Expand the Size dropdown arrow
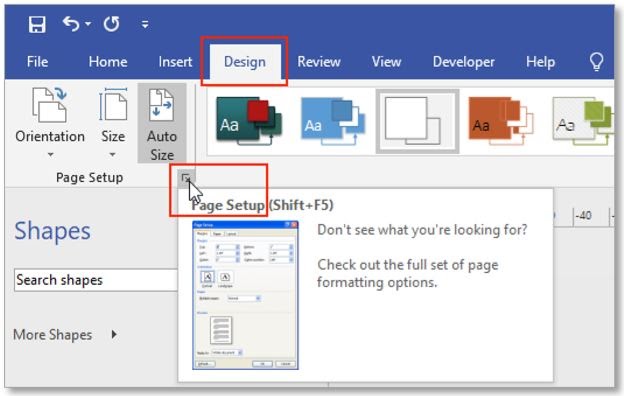Viewport: 624px width, 396px height. pos(113,154)
